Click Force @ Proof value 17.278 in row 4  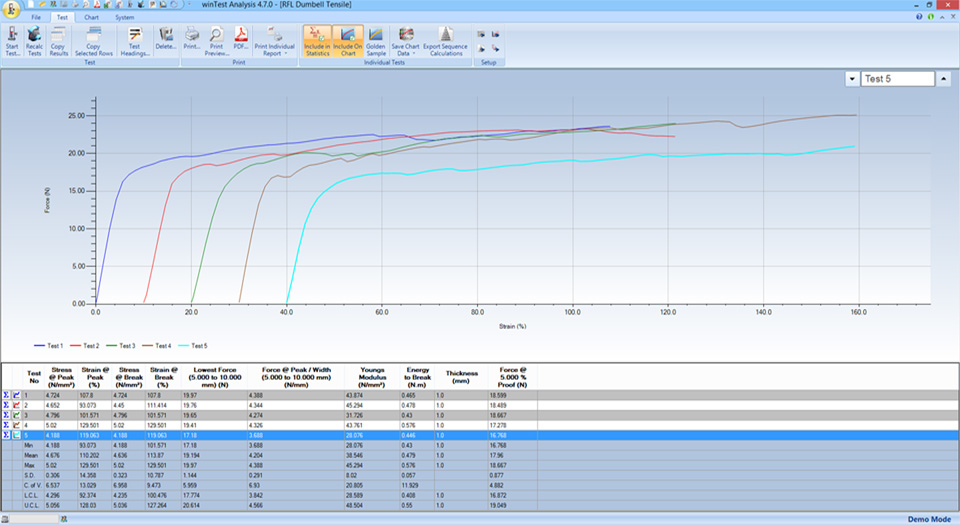pos(498,425)
